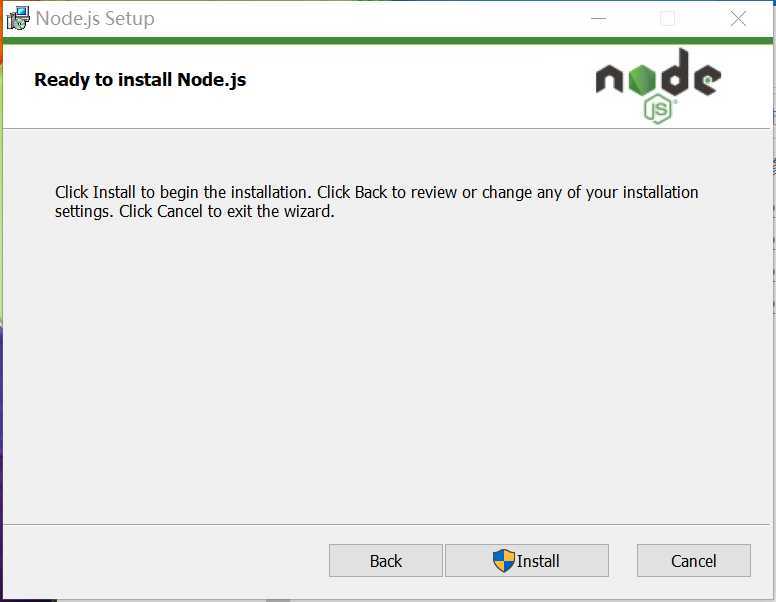Start installation with the Install button
Image resolution: width=776 pixels, height=602 pixels.
[x=527, y=560]
